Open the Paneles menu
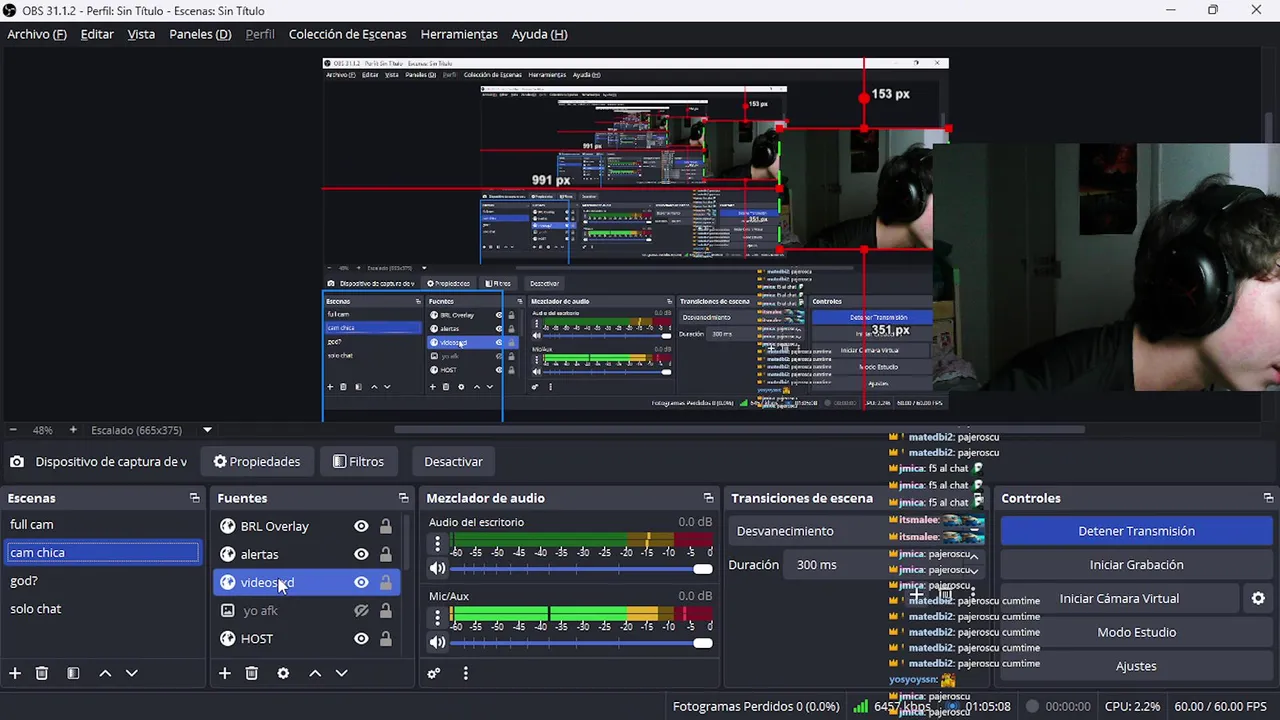Screen dimensions: 1280x720 click(x=200, y=34)
